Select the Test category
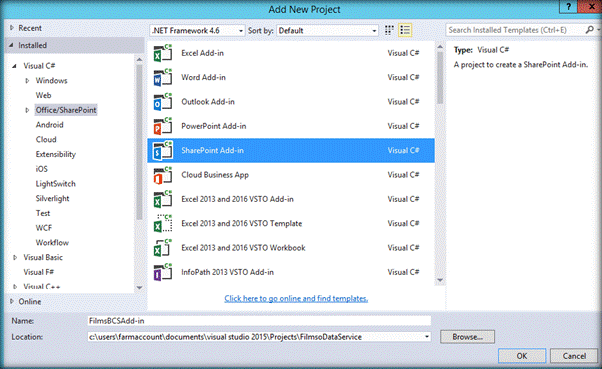This screenshot has height=369, width=602. click(43, 213)
